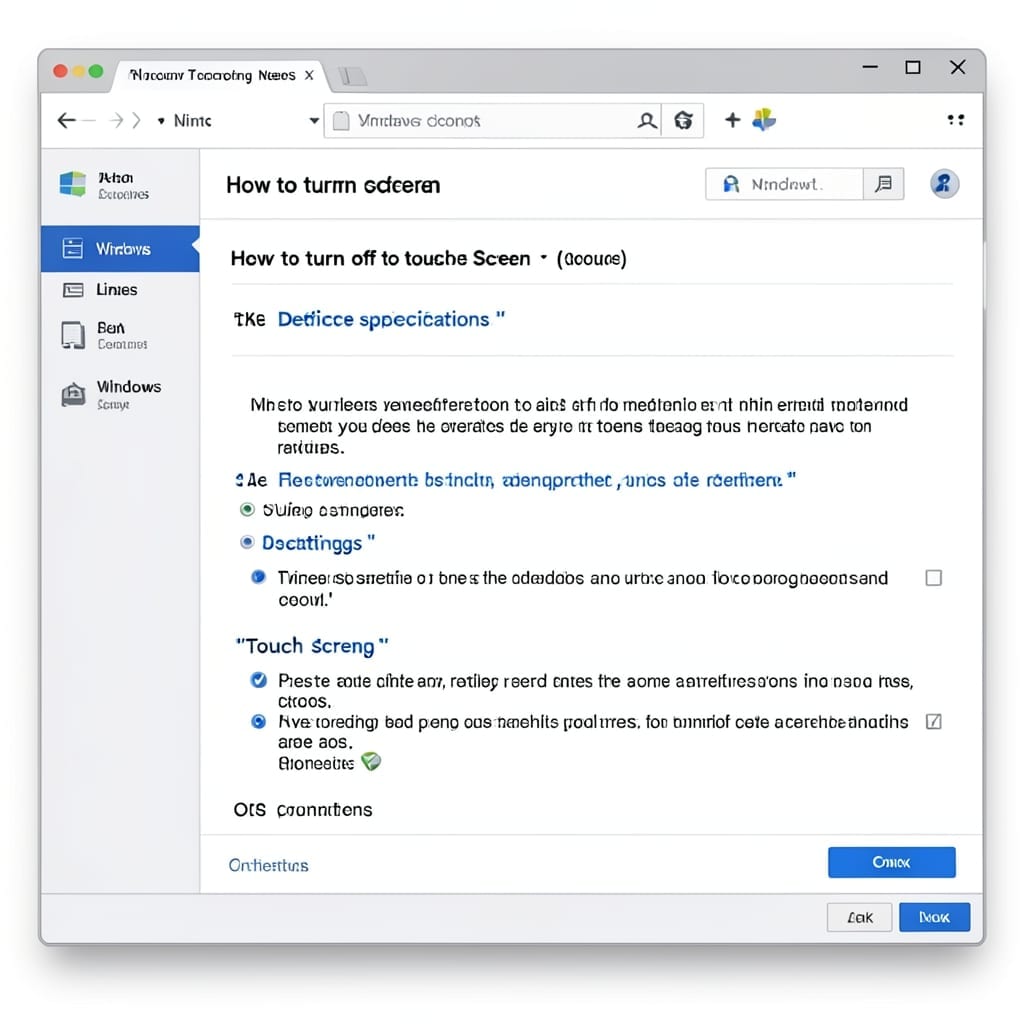The width and height of the screenshot is (1024, 1024).
Task: Select the green Suiep osnnoeres radio button
Action: [x=247, y=509]
